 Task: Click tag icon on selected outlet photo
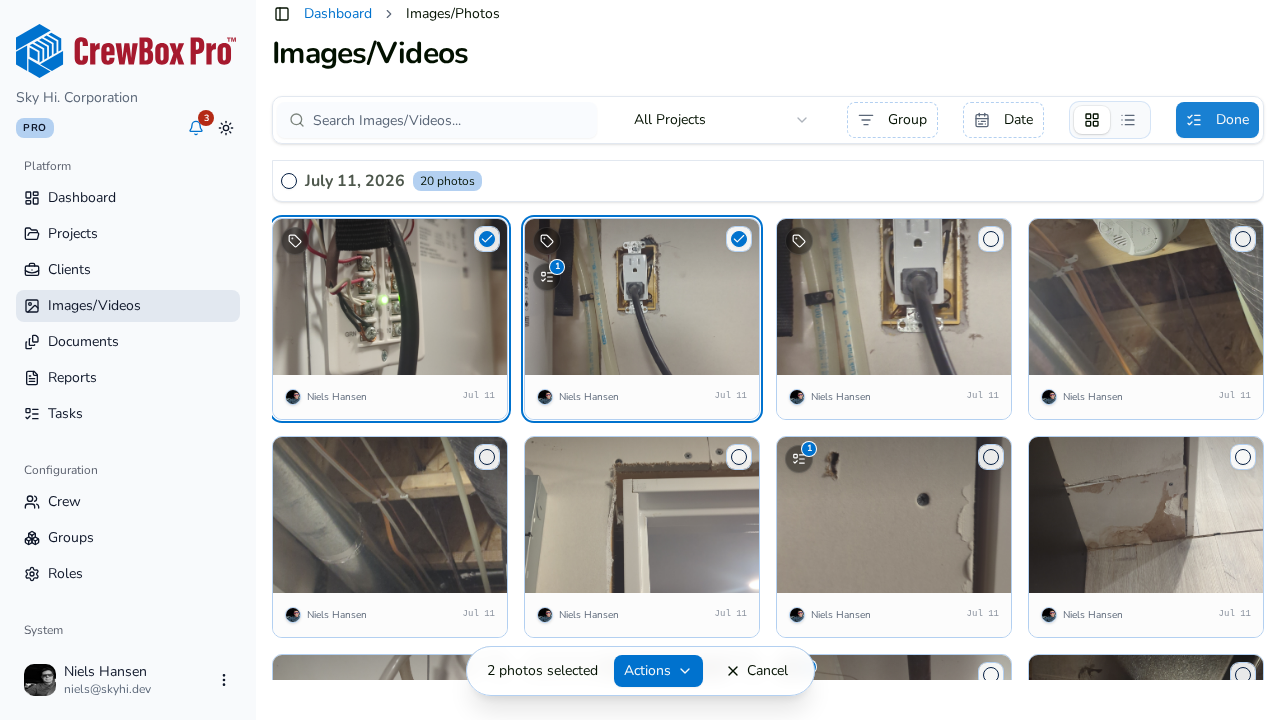tap(547, 241)
